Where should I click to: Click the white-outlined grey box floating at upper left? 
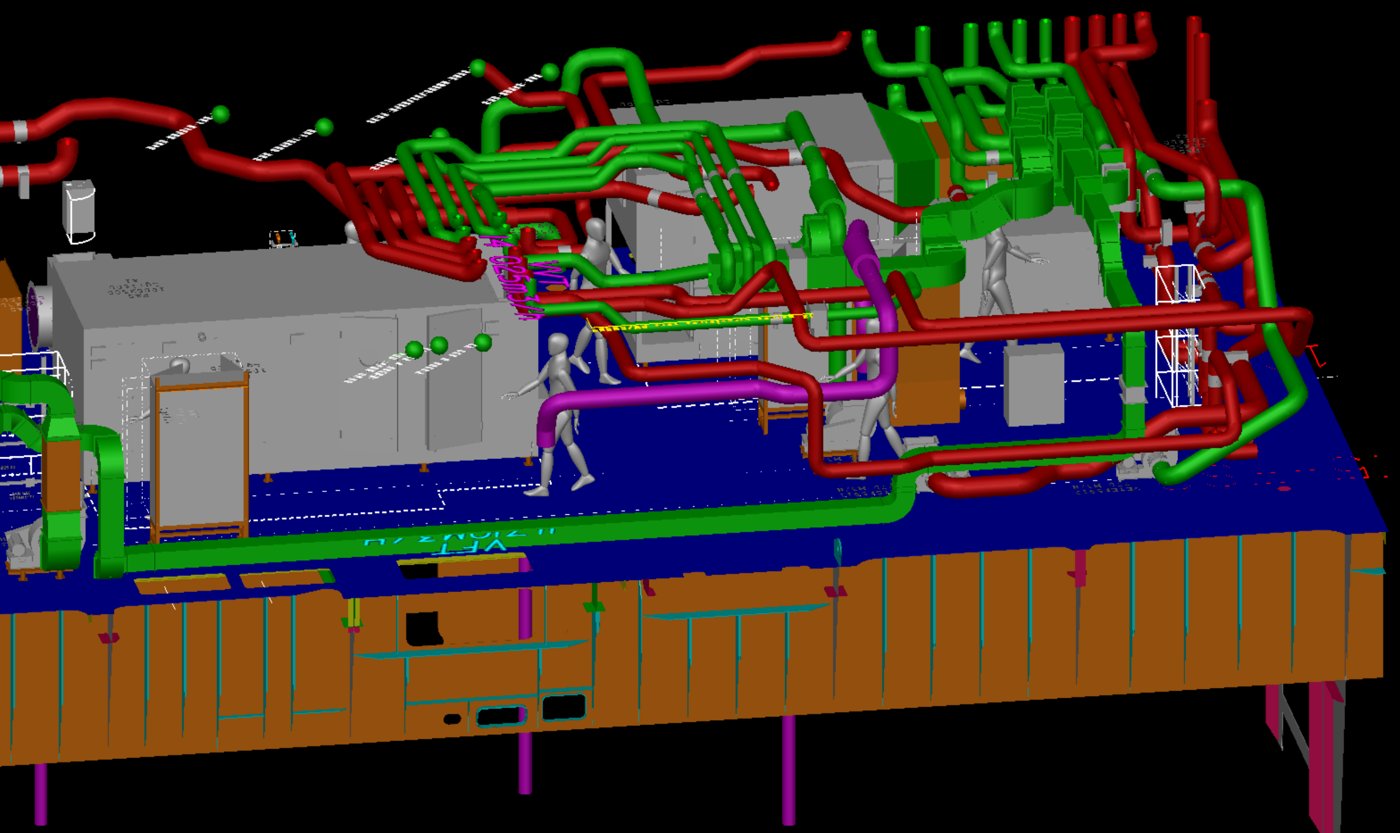[x=79, y=211]
